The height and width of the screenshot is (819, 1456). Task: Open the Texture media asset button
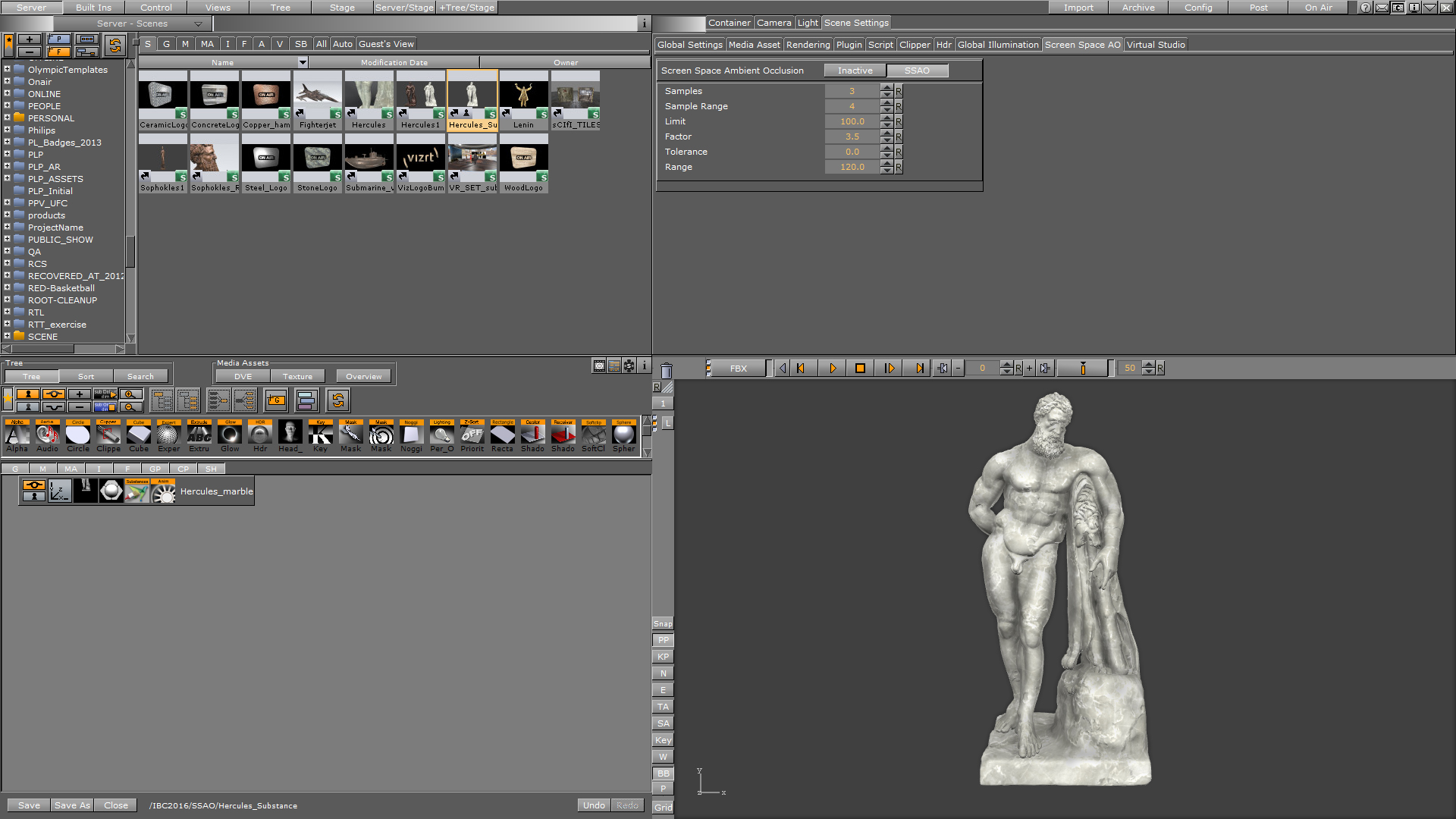[x=297, y=376]
